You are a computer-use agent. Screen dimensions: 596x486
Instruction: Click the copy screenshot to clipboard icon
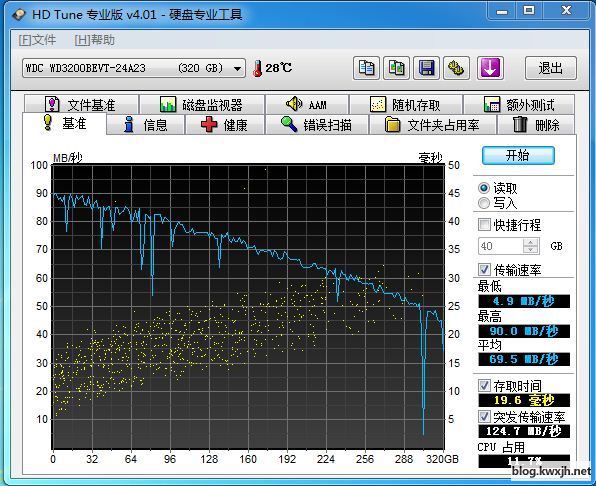396,68
